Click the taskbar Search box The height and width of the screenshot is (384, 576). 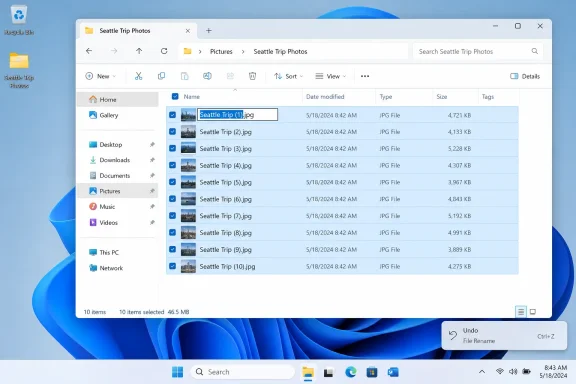[243, 372]
